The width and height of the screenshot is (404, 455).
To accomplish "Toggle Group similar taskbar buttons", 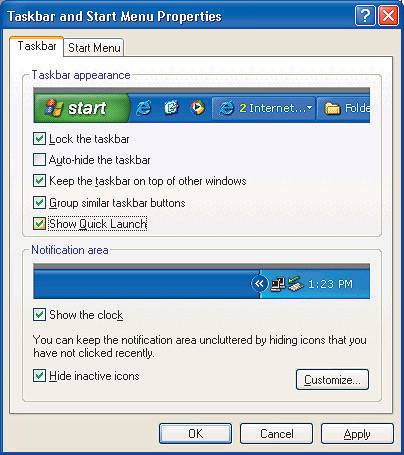I will [39, 202].
